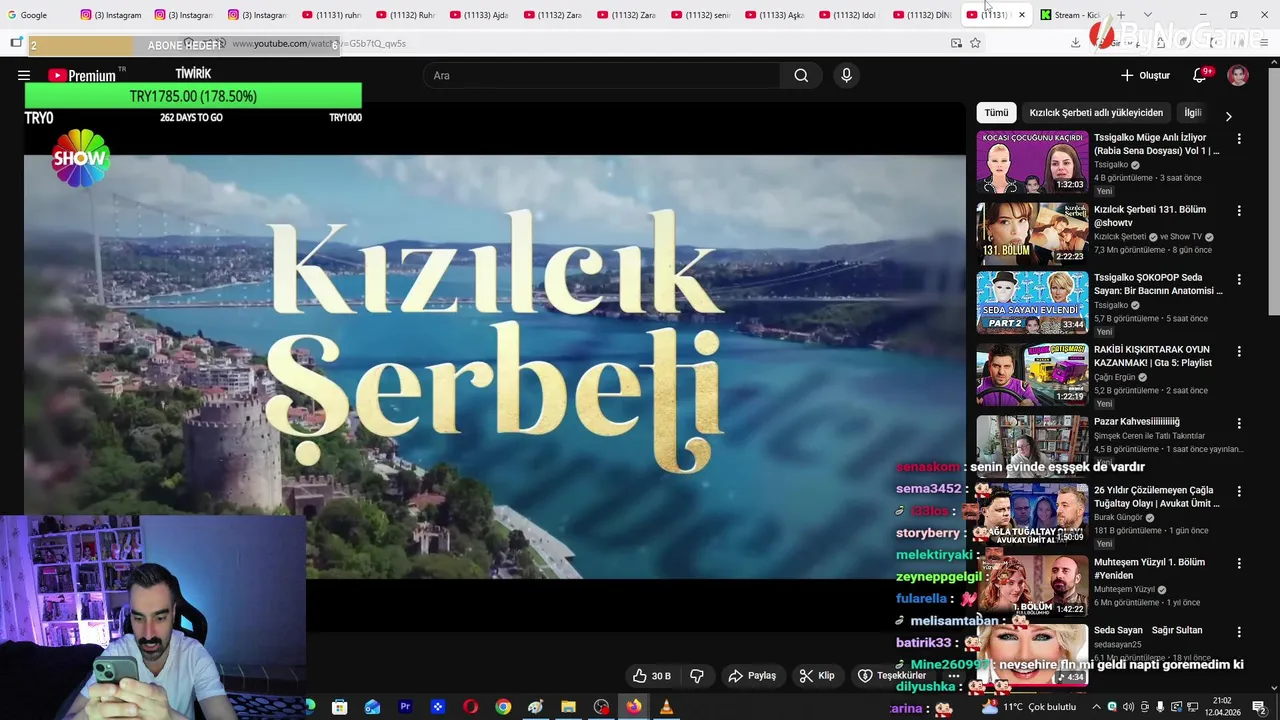
Task: Click the search magnifier button
Action: (801, 75)
